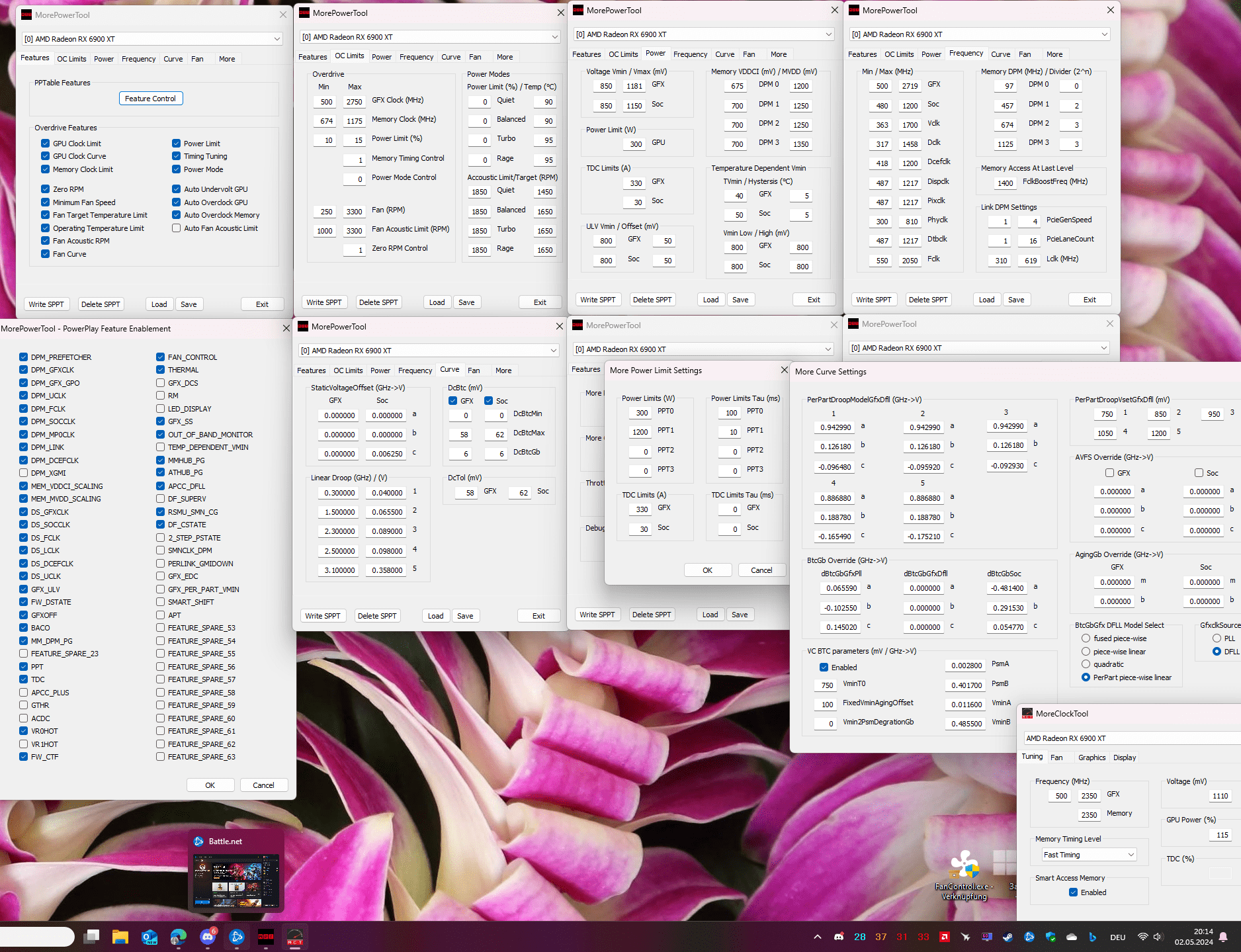This screenshot has height=952, width=1241.
Task: Open Curve tab in Features window
Action: (x=173, y=59)
